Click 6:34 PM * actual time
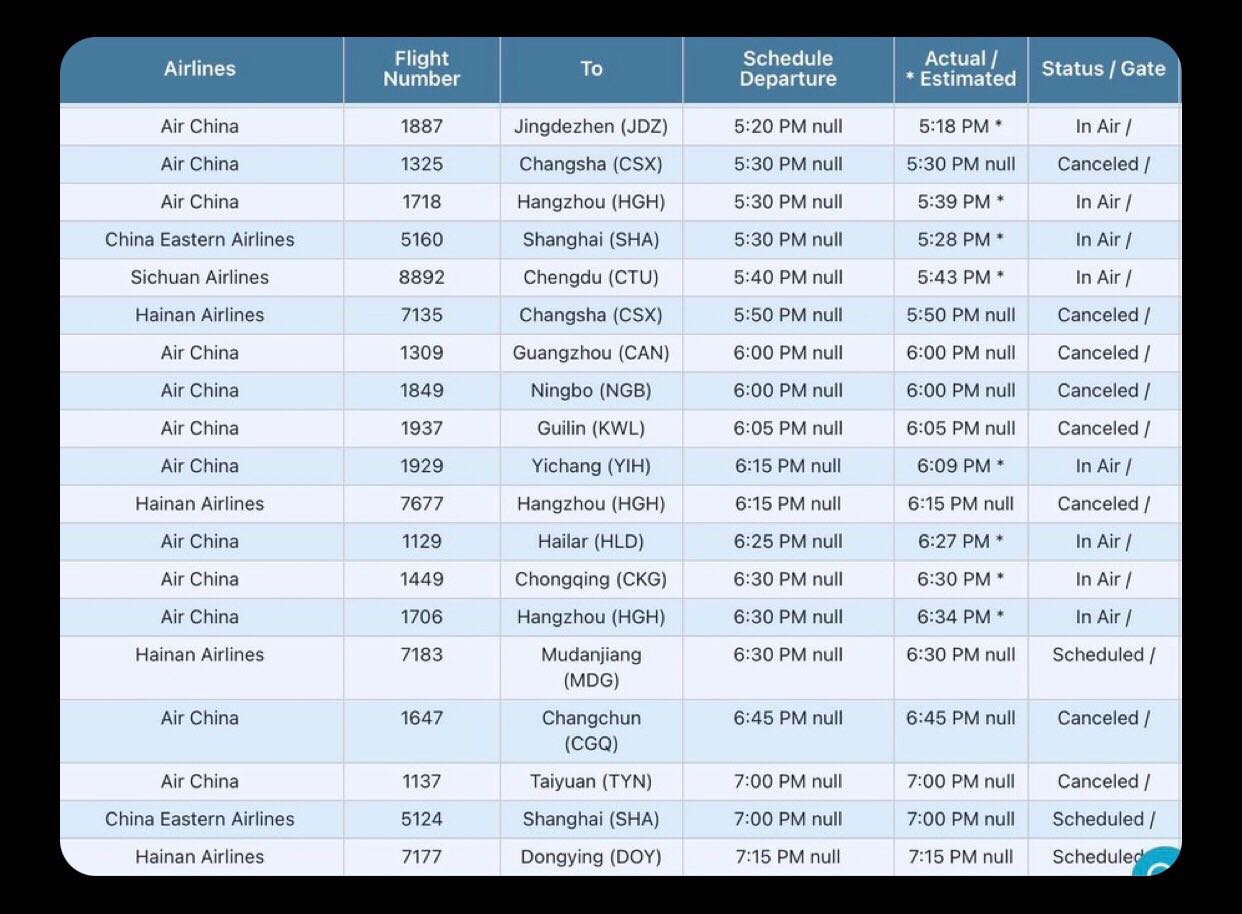This screenshot has width=1242, height=914. coord(961,617)
